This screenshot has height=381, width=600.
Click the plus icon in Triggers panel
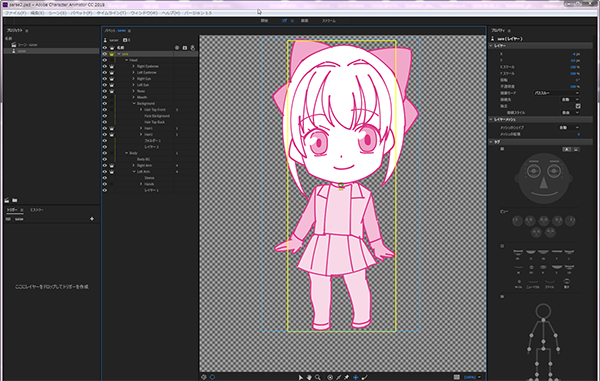pos(92,219)
